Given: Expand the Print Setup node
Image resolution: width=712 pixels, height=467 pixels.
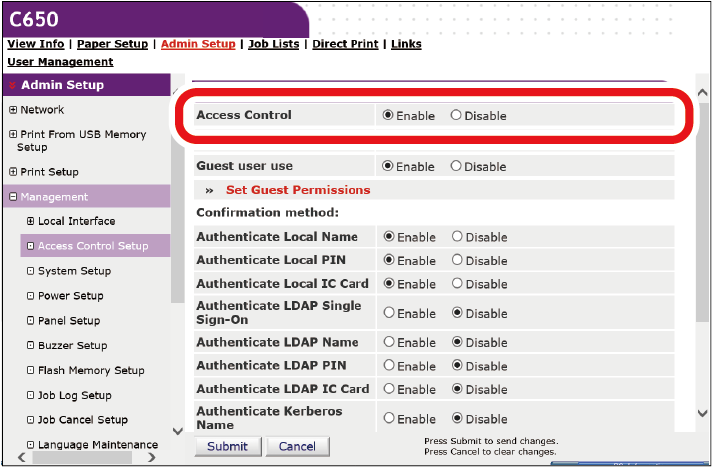Looking at the screenshot, I should pos(13,172).
